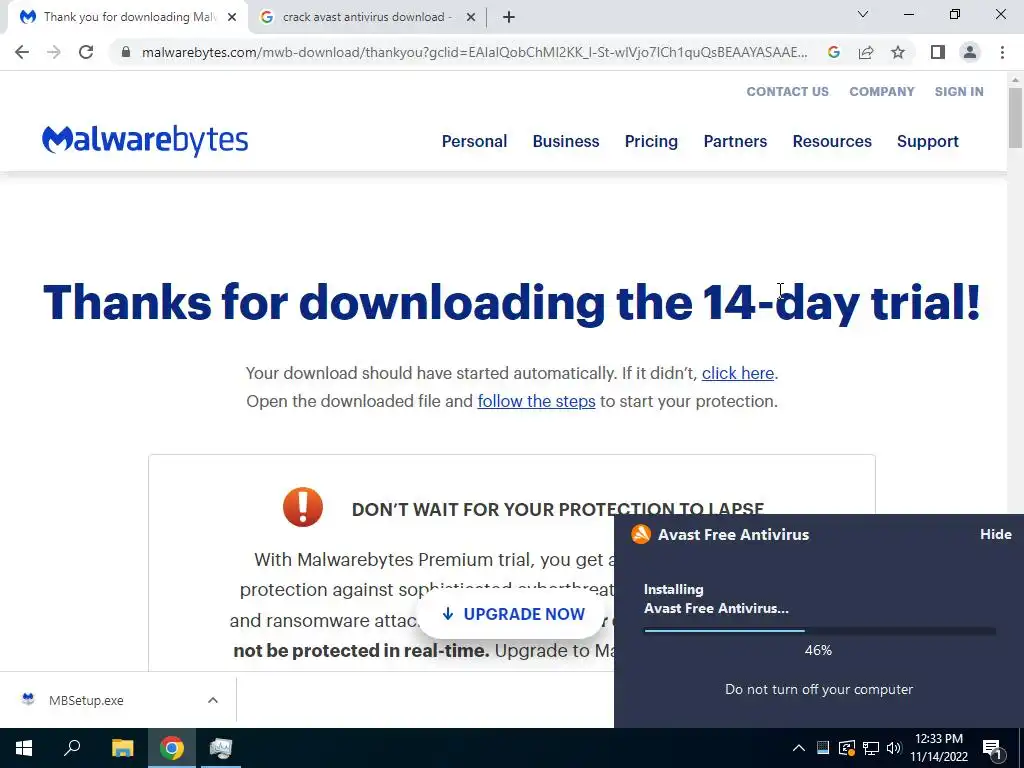
Task: Click the network tray icon
Action: click(x=871, y=748)
